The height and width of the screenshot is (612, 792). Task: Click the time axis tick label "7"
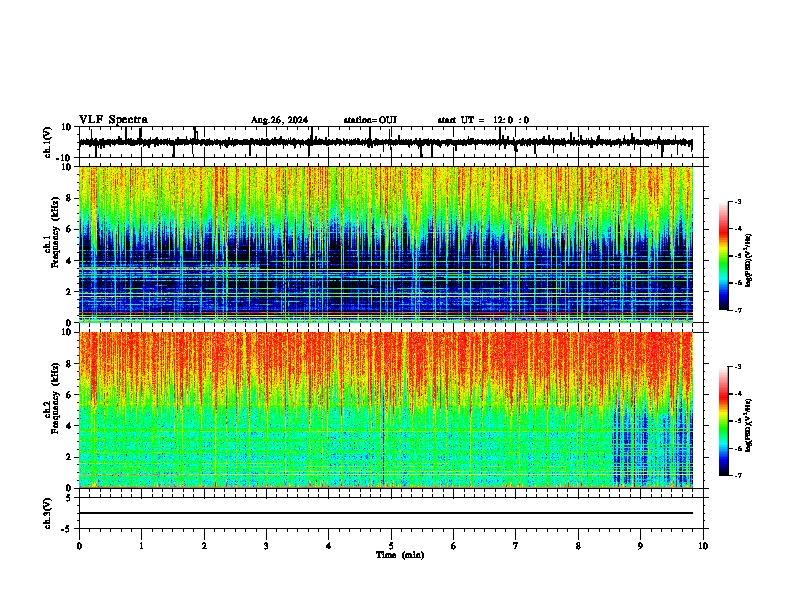pos(516,546)
